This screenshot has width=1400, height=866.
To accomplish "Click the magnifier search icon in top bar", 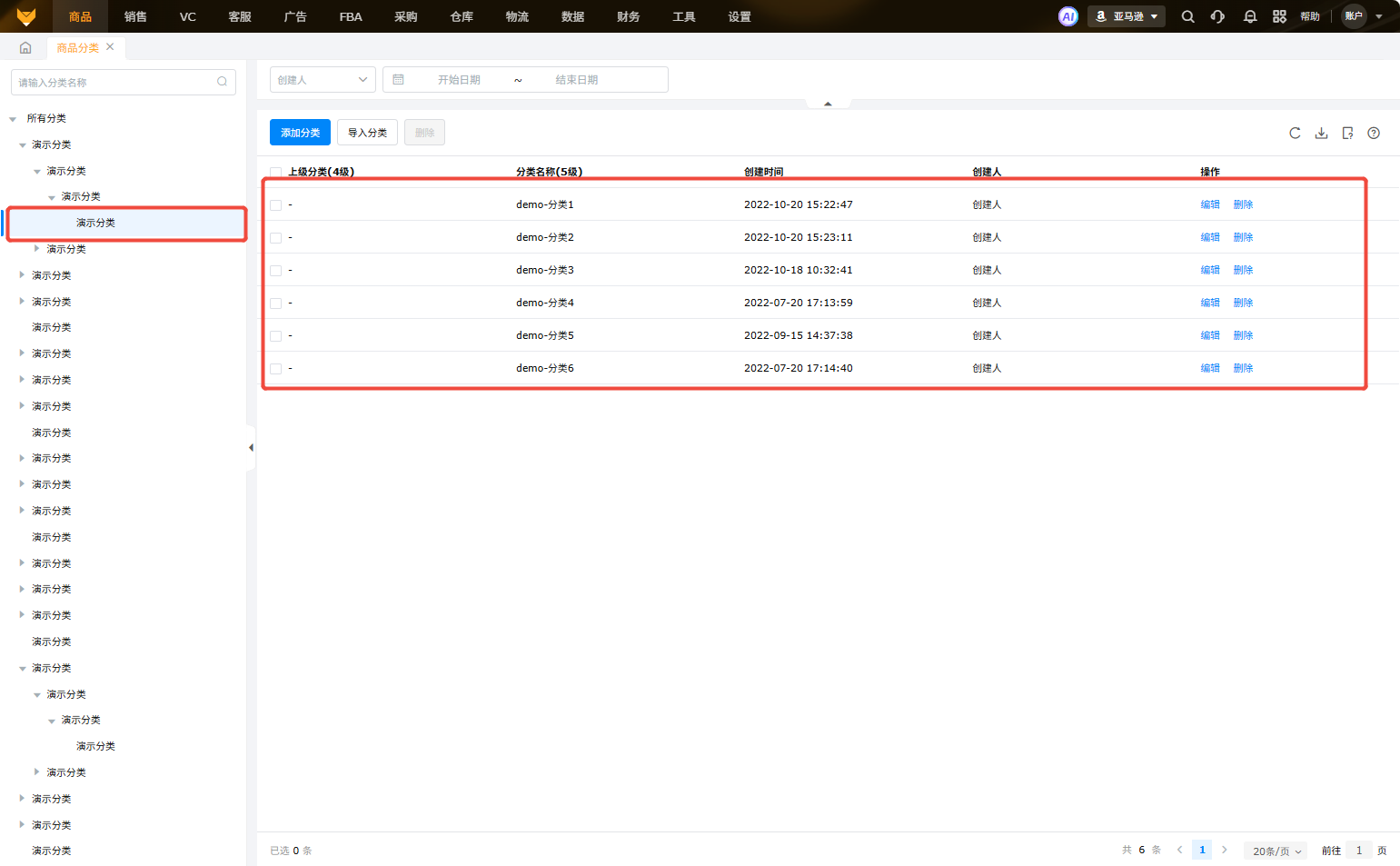I will 1187,16.
